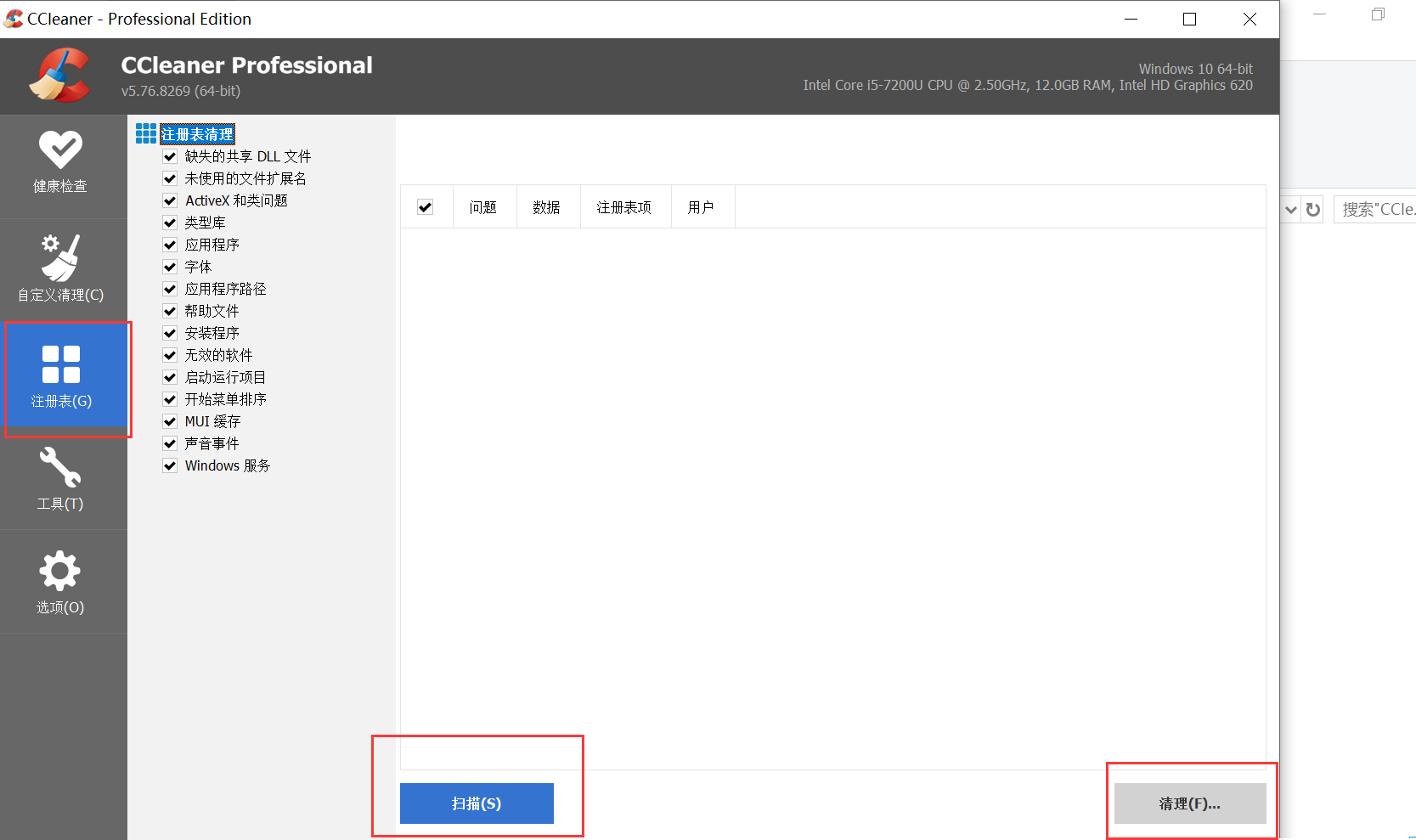The height and width of the screenshot is (840, 1416).
Task: Click the 缺失的共享 DLL 文件 label
Action: tap(248, 156)
